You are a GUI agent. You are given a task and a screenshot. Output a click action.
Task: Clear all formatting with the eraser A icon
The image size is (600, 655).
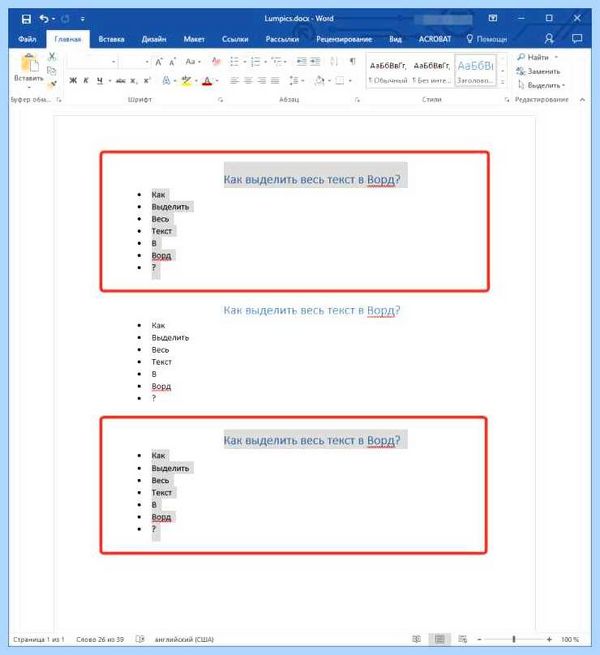coord(216,62)
